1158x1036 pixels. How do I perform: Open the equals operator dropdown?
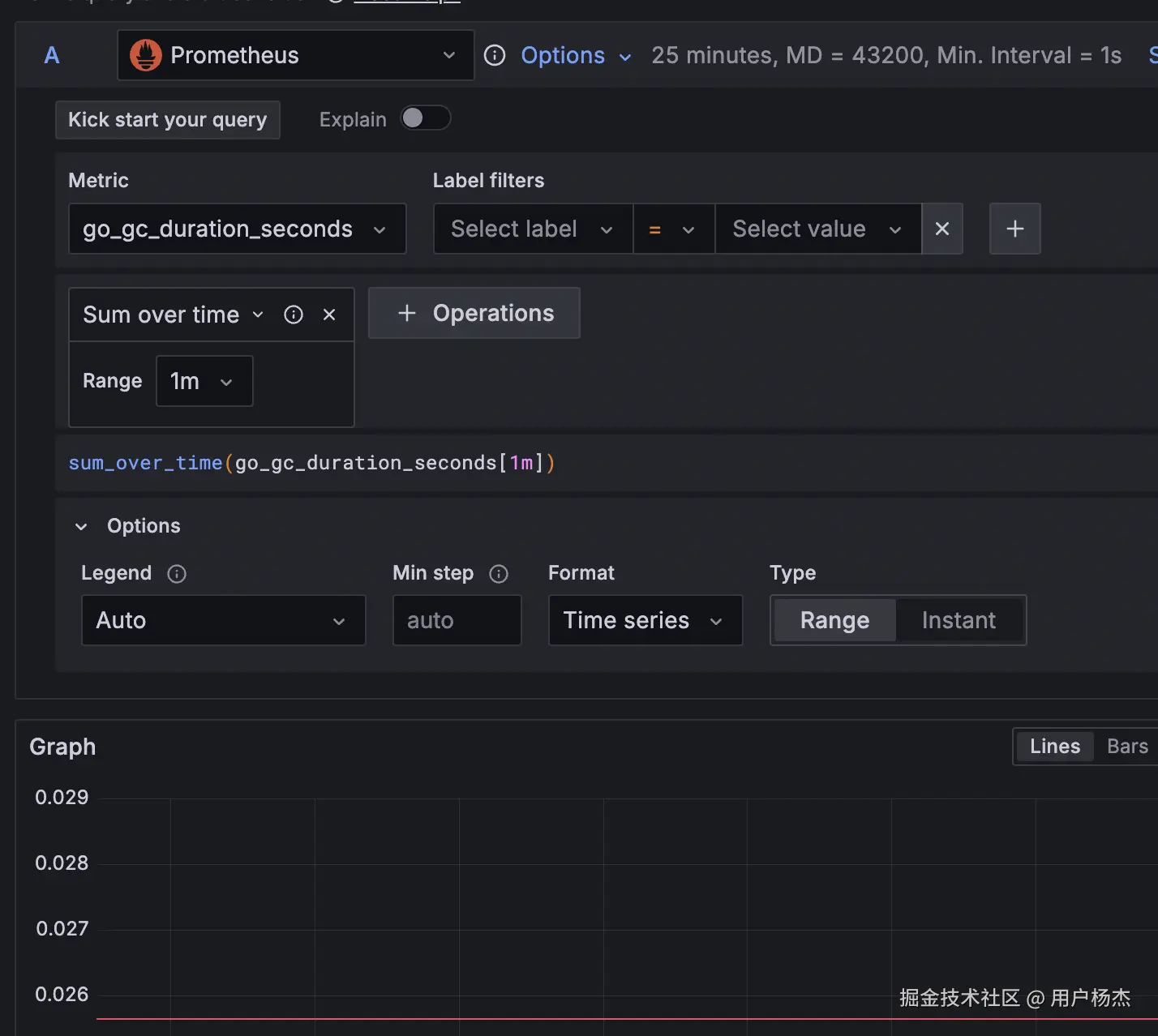[x=674, y=229]
